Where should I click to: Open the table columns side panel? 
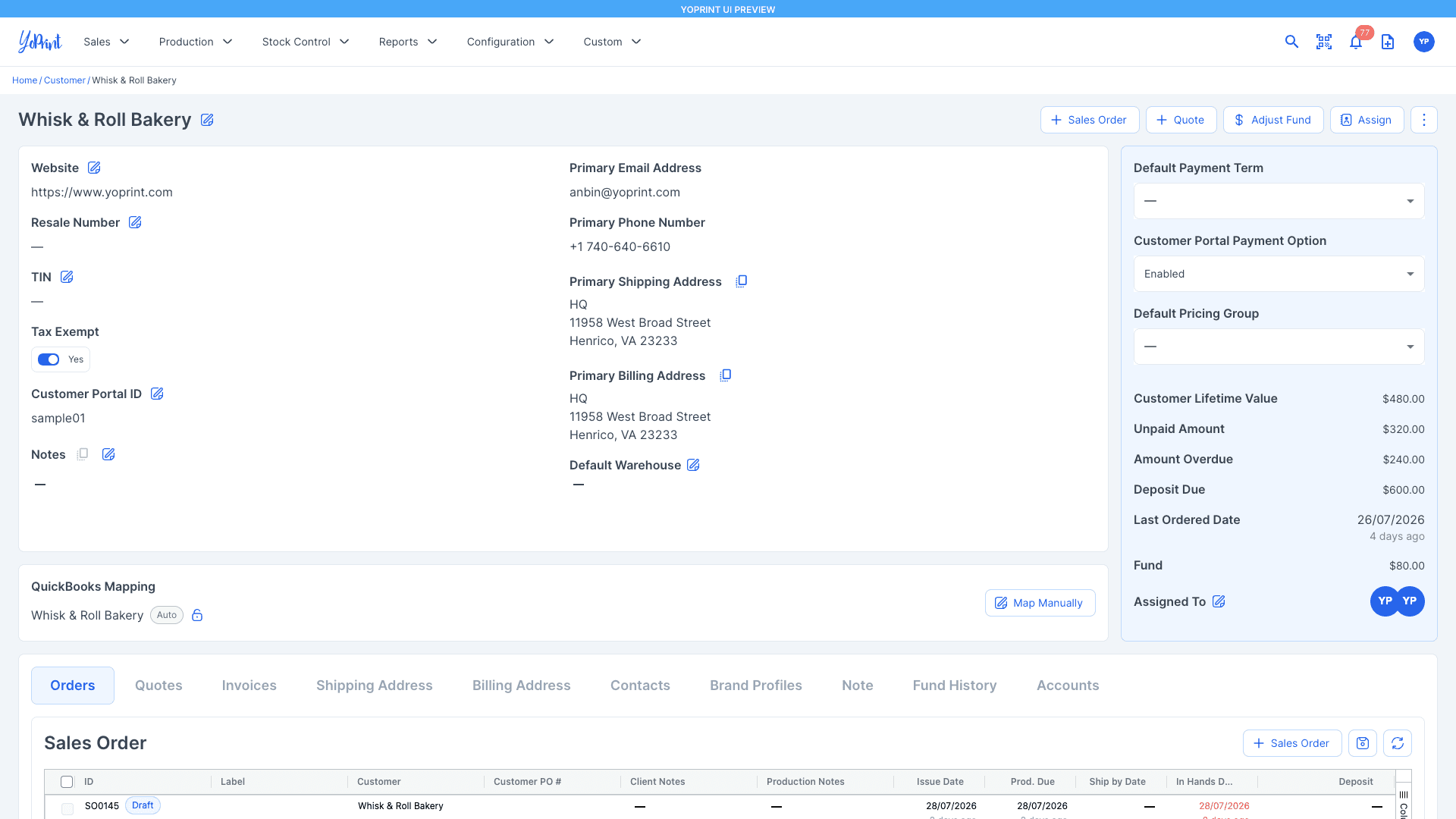[x=1404, y=802]
